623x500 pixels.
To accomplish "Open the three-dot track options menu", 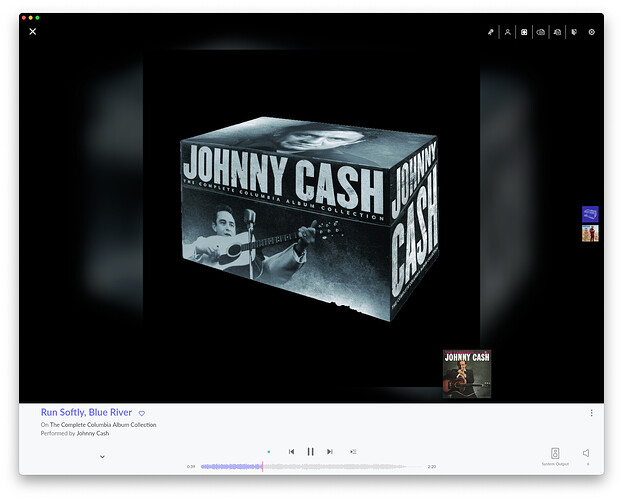I will point(592,413).
